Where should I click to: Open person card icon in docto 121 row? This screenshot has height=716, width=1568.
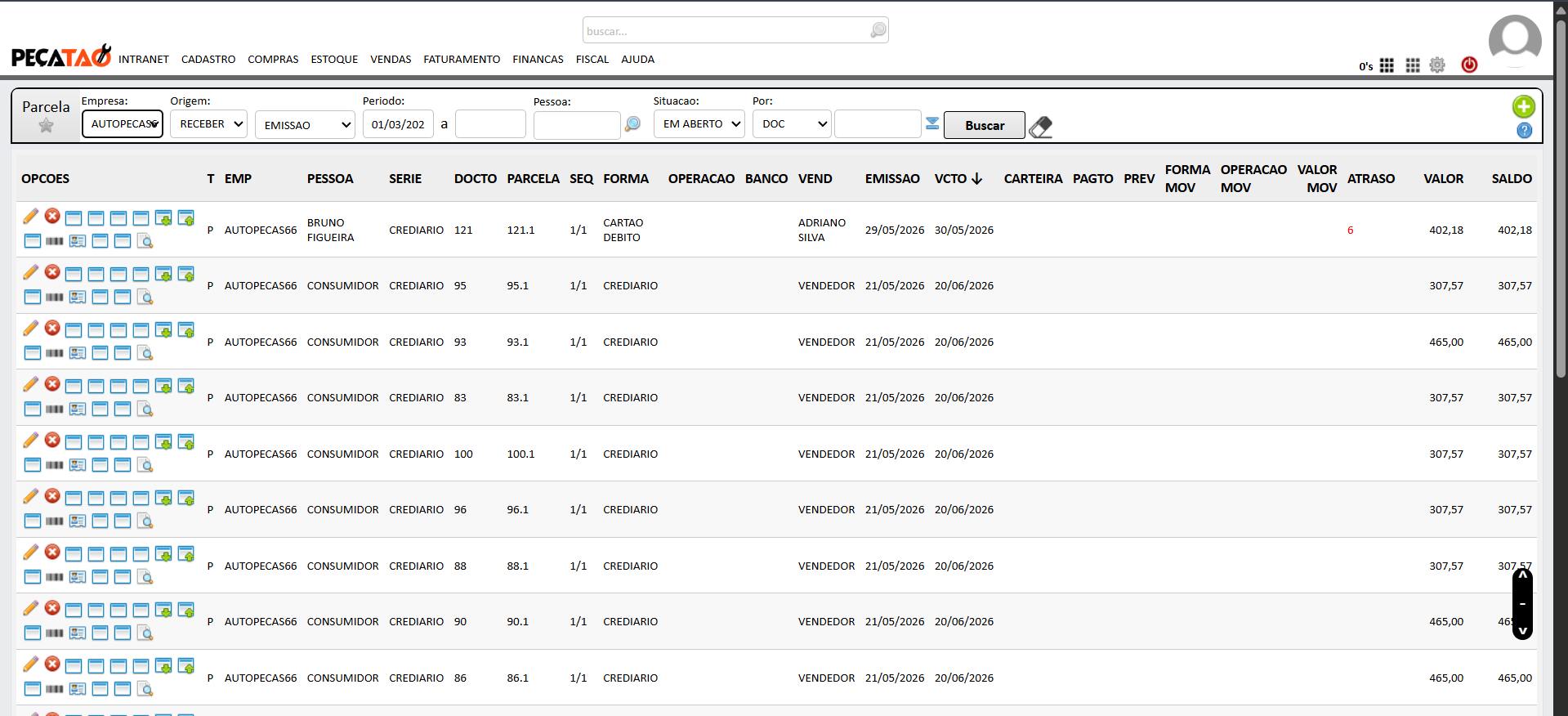(x=78, y=241)
